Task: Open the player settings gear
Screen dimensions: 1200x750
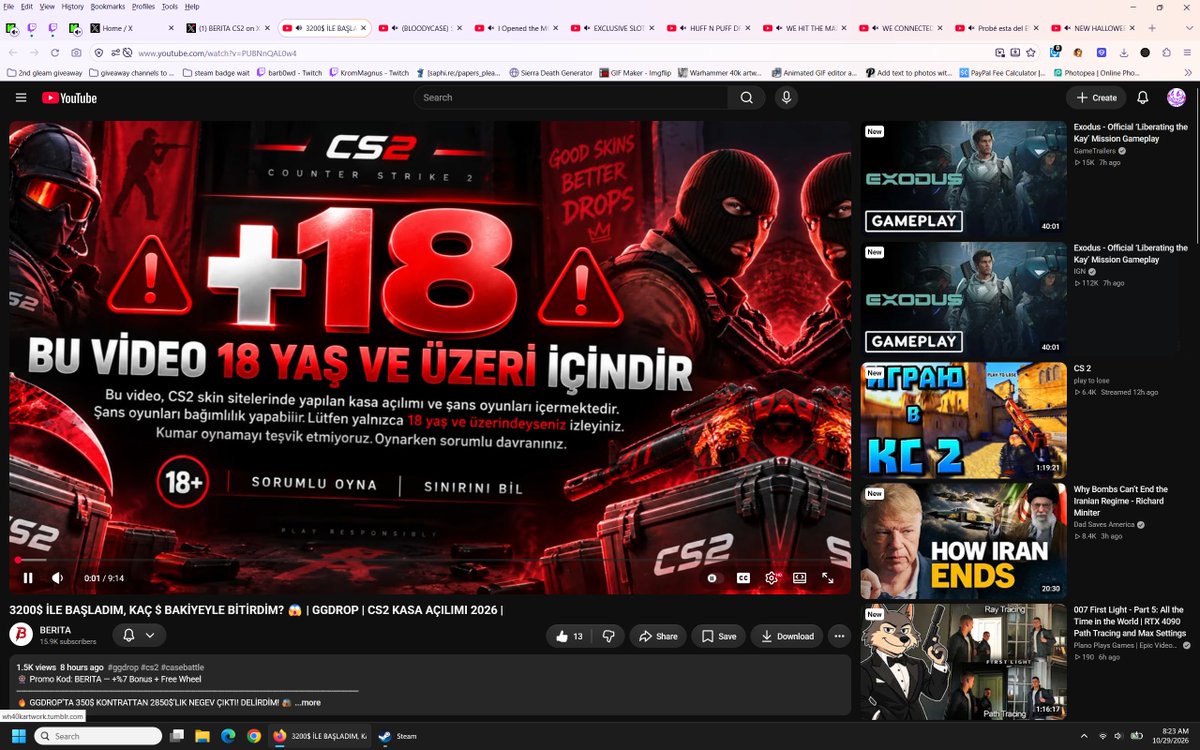Action: click(771, 578)
